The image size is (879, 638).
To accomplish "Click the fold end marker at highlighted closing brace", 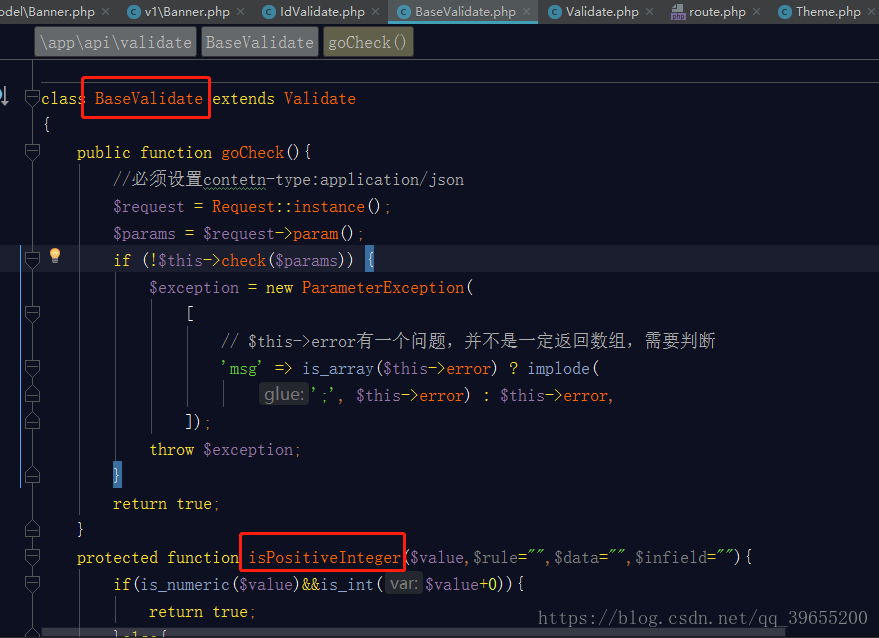I will pyautogui.click(x=32, y=475).
